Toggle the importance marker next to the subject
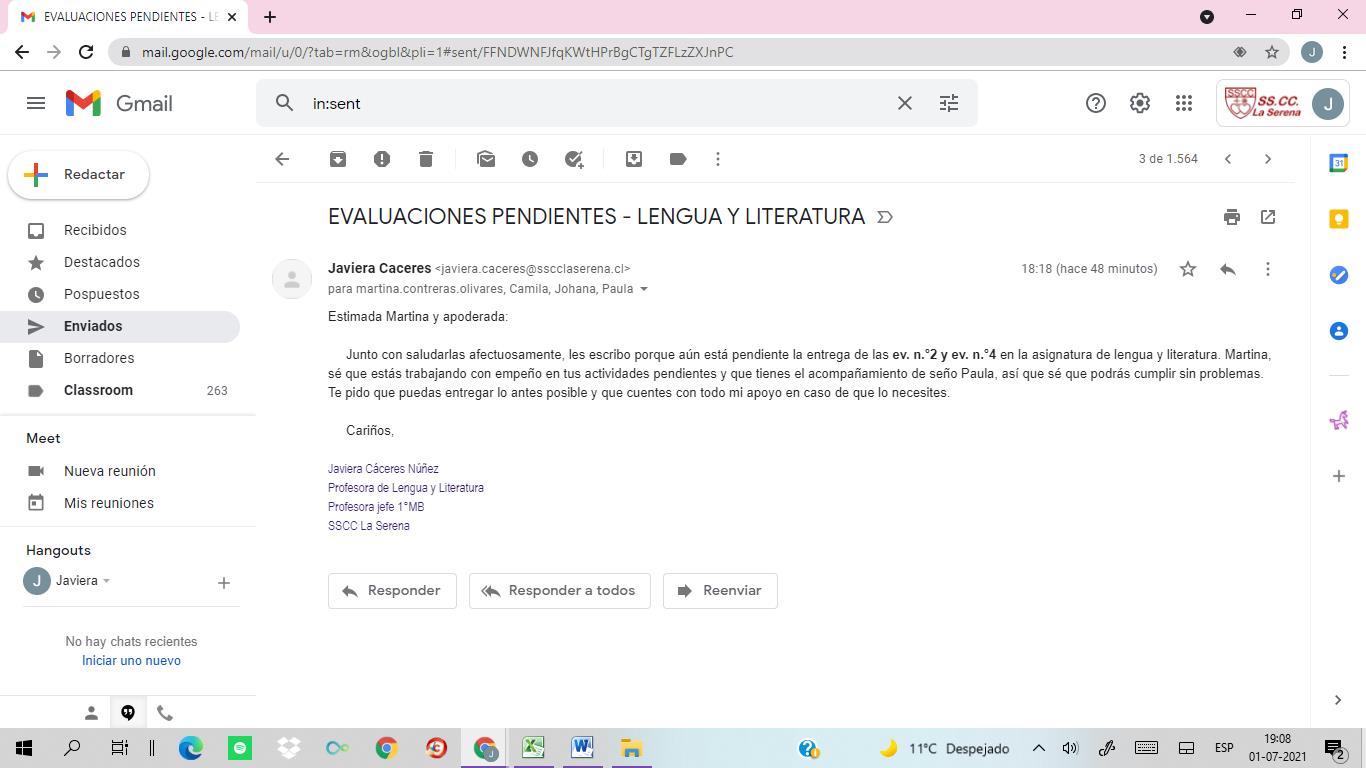 (885, 217)
